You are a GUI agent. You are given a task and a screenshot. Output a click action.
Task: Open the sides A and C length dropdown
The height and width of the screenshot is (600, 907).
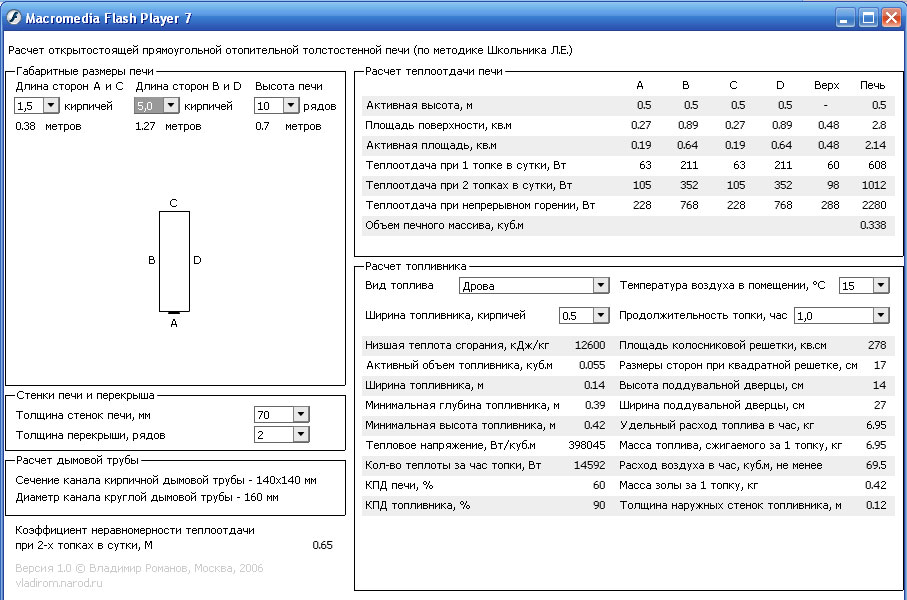click(x=51, y=105)
